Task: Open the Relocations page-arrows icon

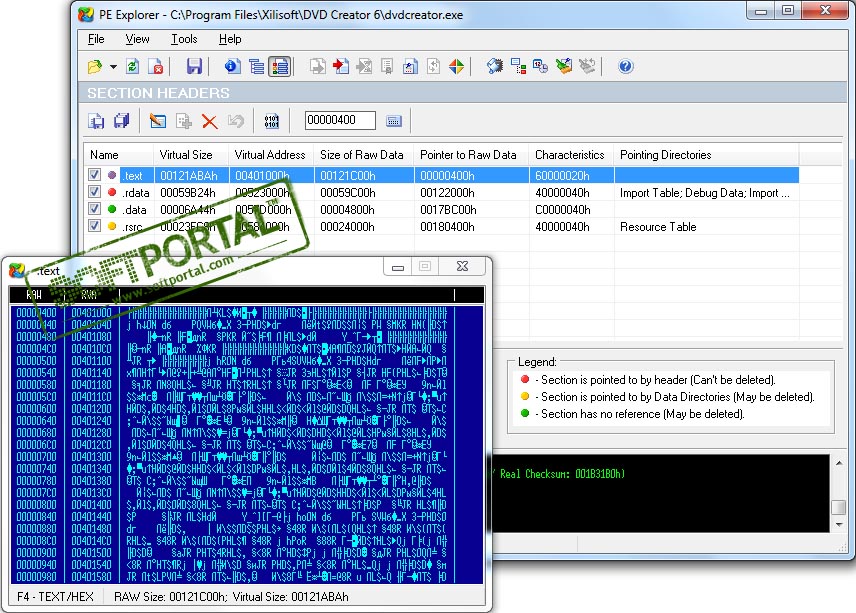Action: [x=433, y=67]
